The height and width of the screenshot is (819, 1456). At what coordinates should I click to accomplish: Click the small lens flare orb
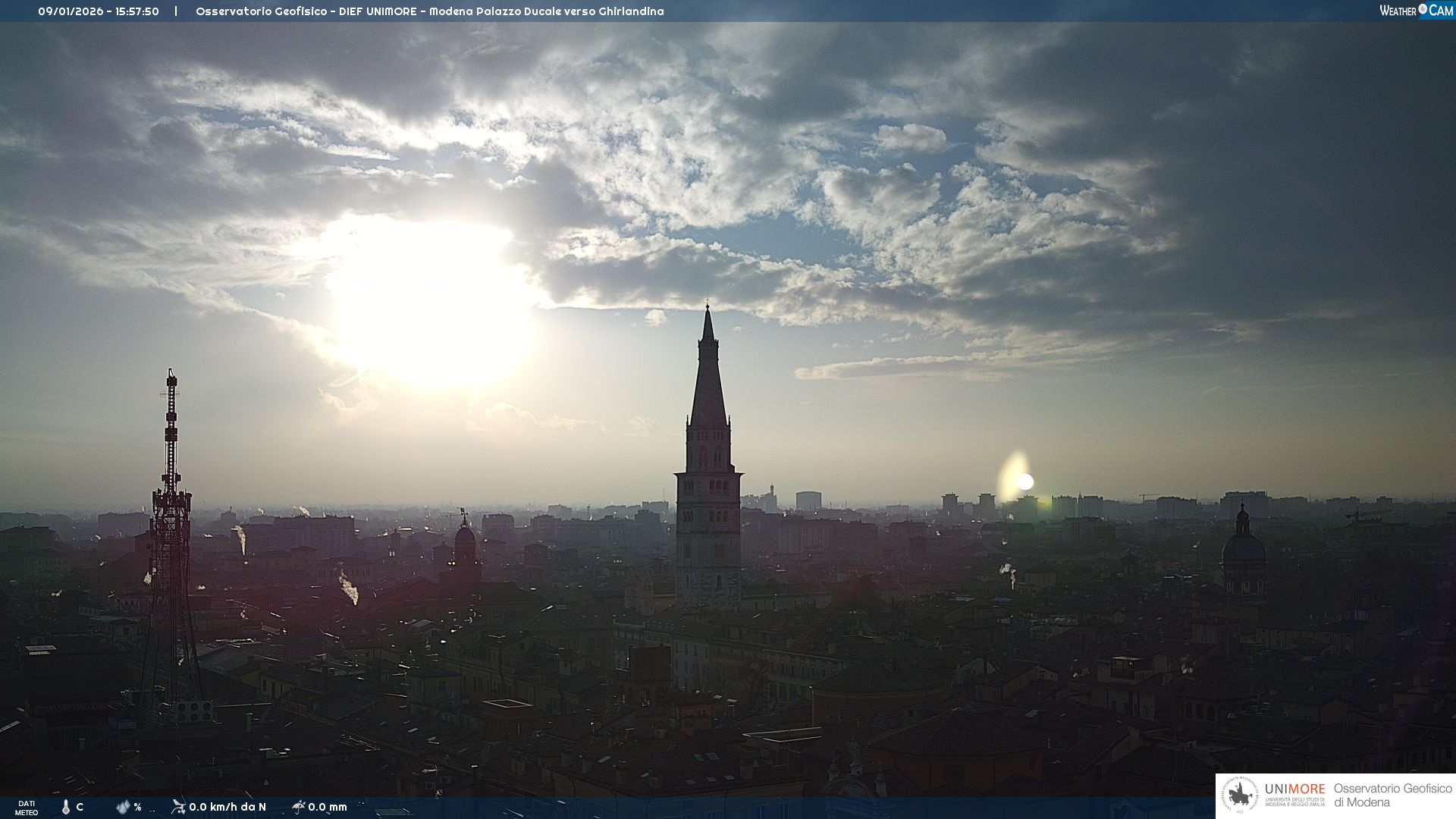pos(1025,482)
